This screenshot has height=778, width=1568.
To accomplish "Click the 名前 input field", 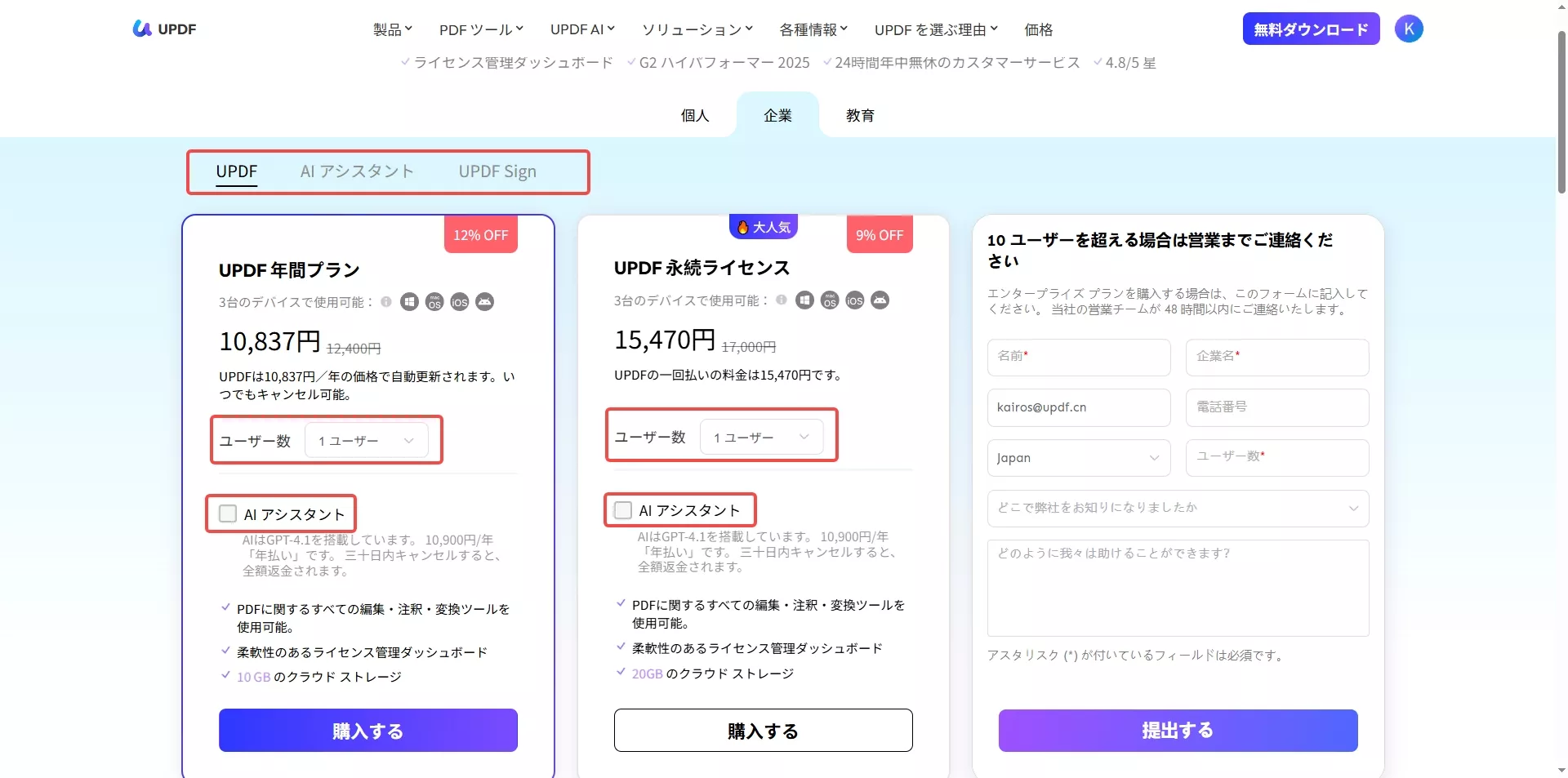I will (1079, 357).
